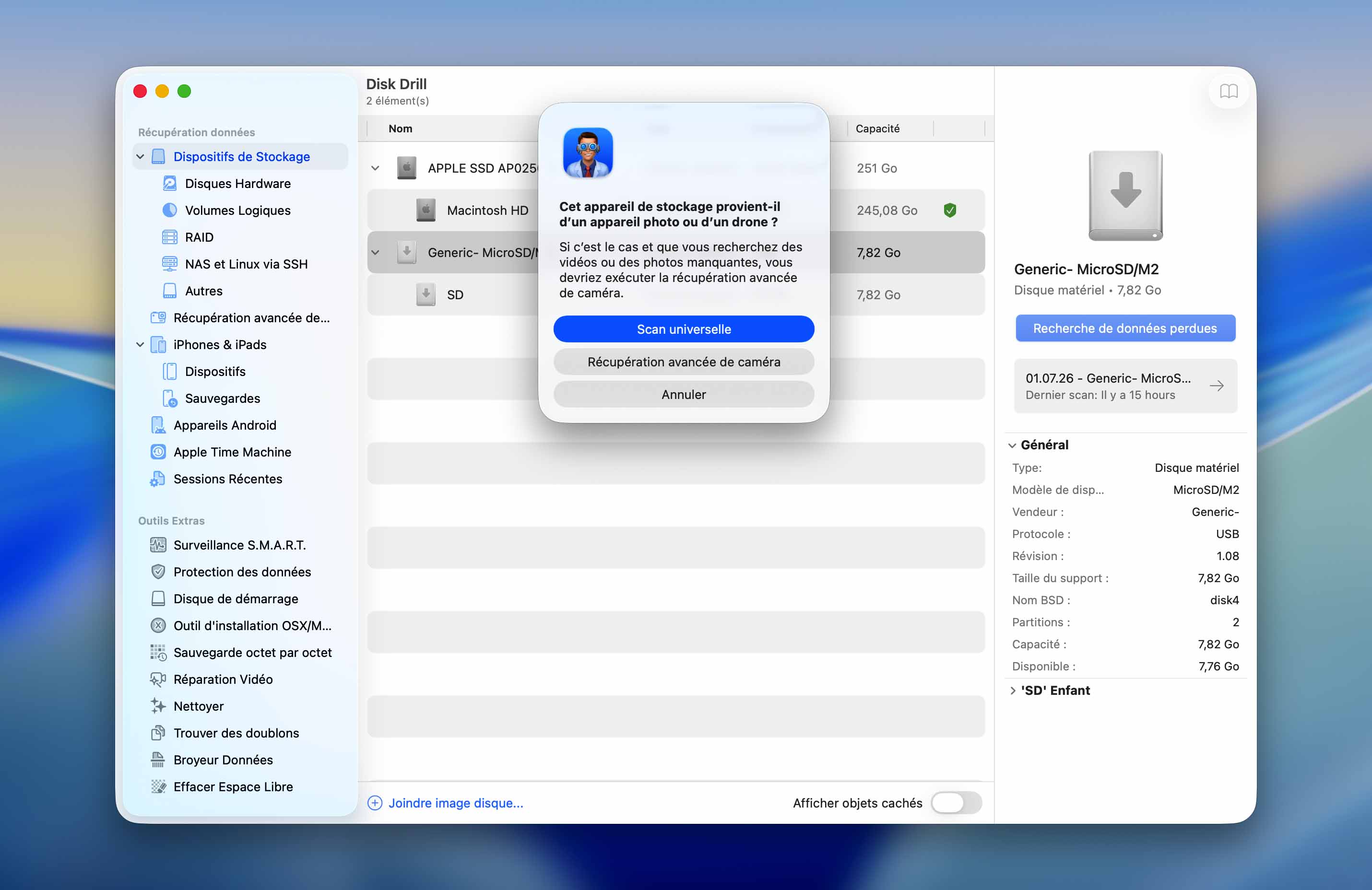This screenshot has width=1372, height=890.
Task: Click the Protection des données shield icon
Action: pos(158,572)
